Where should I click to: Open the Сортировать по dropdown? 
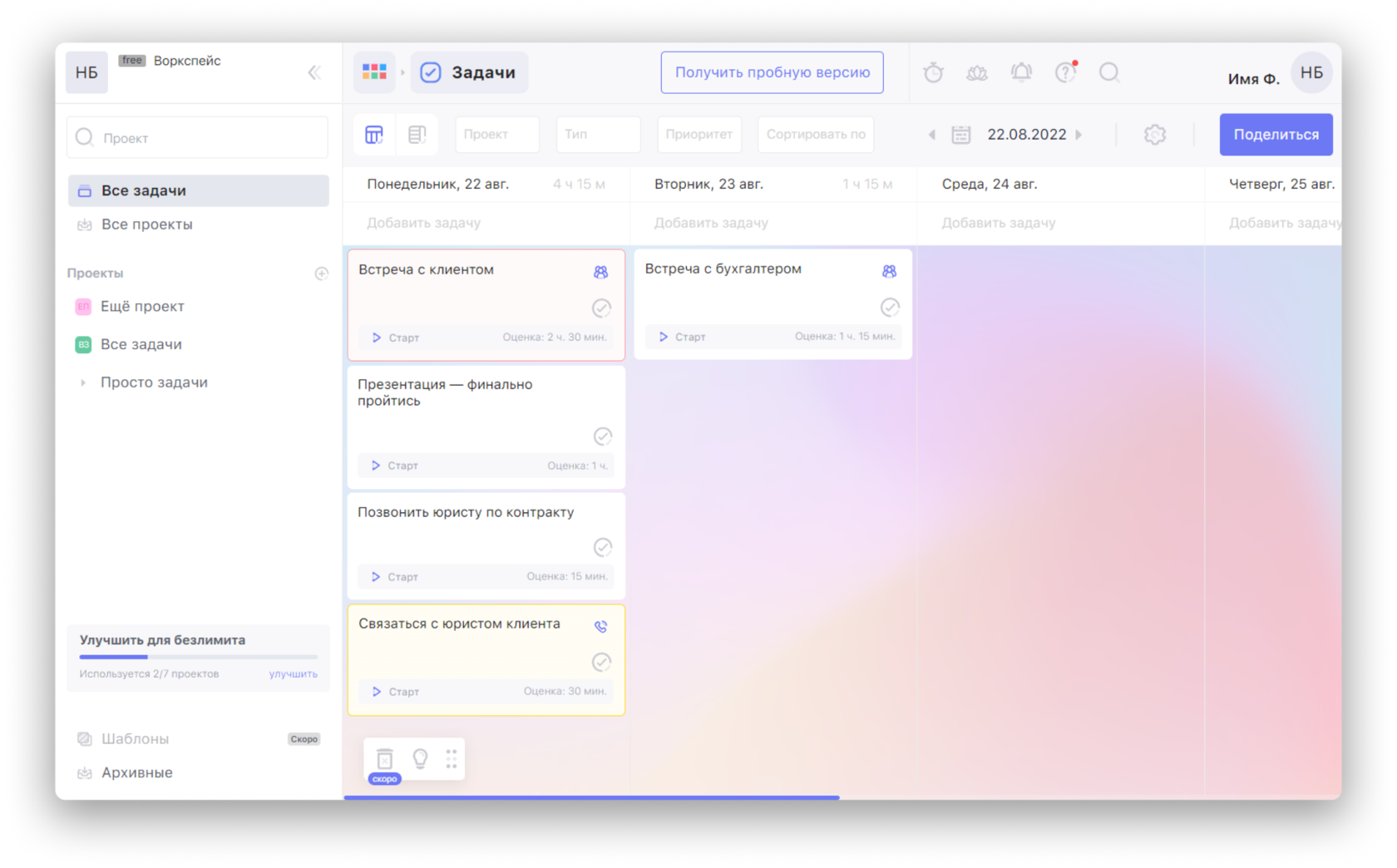[x=816, y=135]
